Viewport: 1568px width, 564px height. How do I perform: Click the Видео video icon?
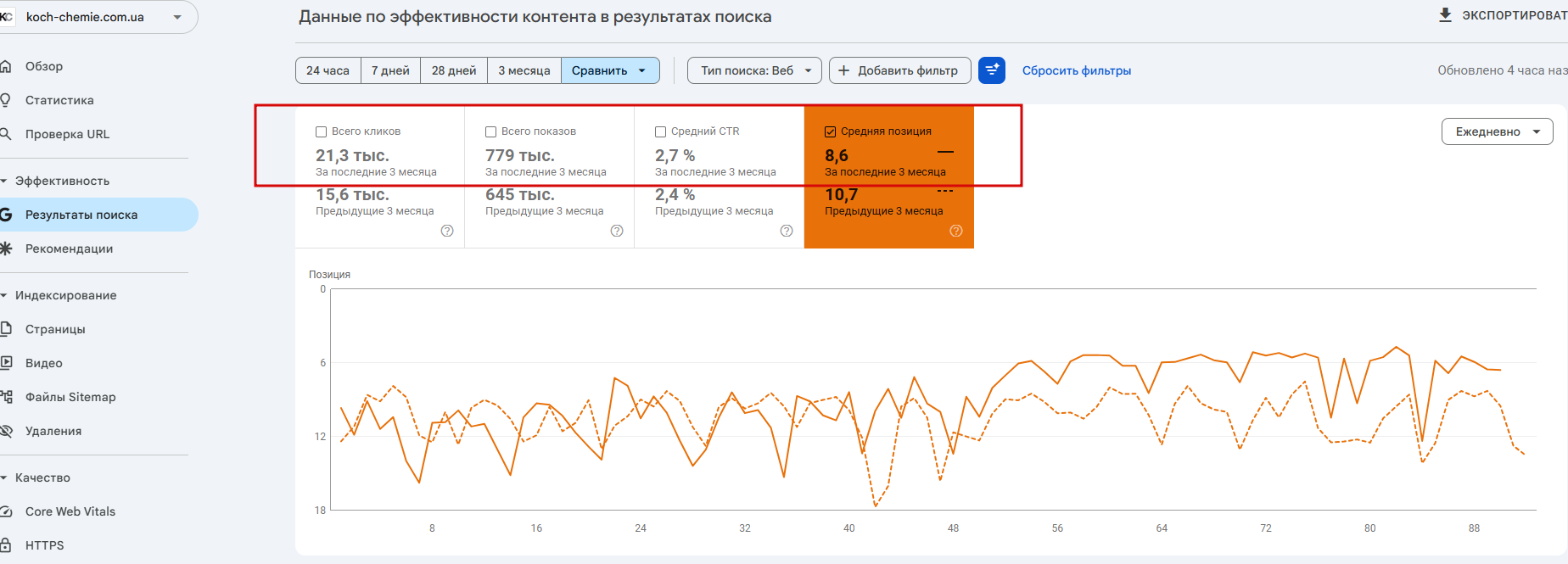click(x=5, y=363)
